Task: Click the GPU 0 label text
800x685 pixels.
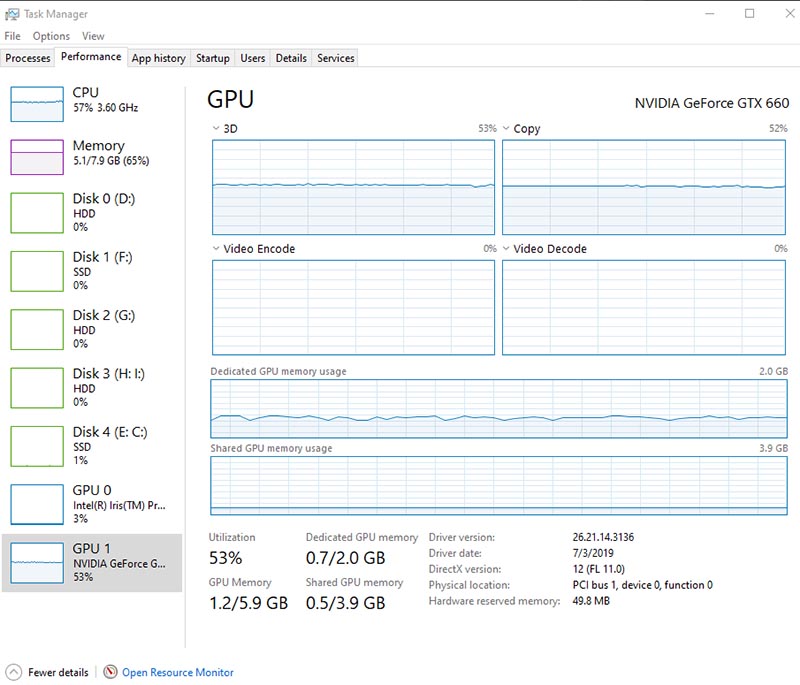Action: 92,490
